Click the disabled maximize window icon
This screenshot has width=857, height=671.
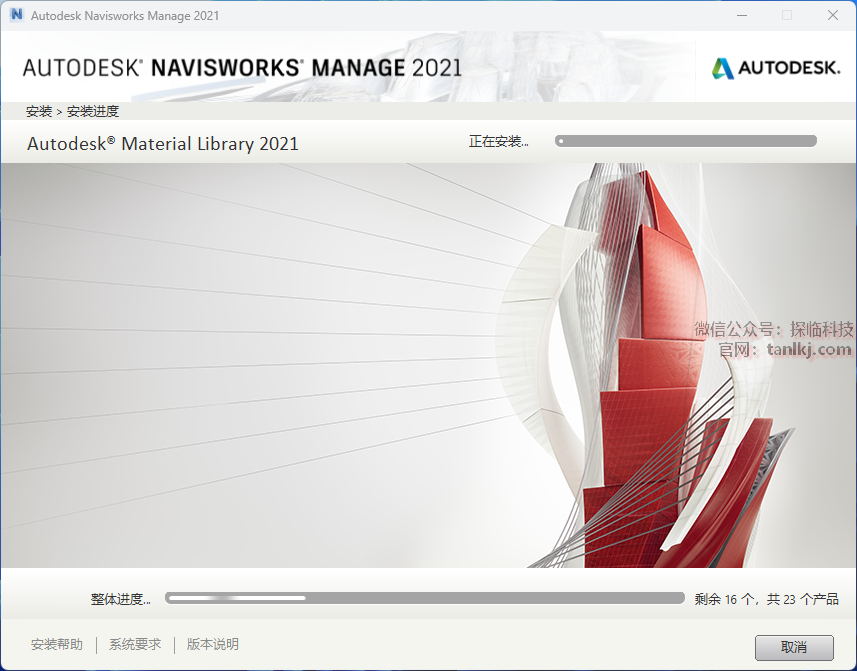point(787,15)
